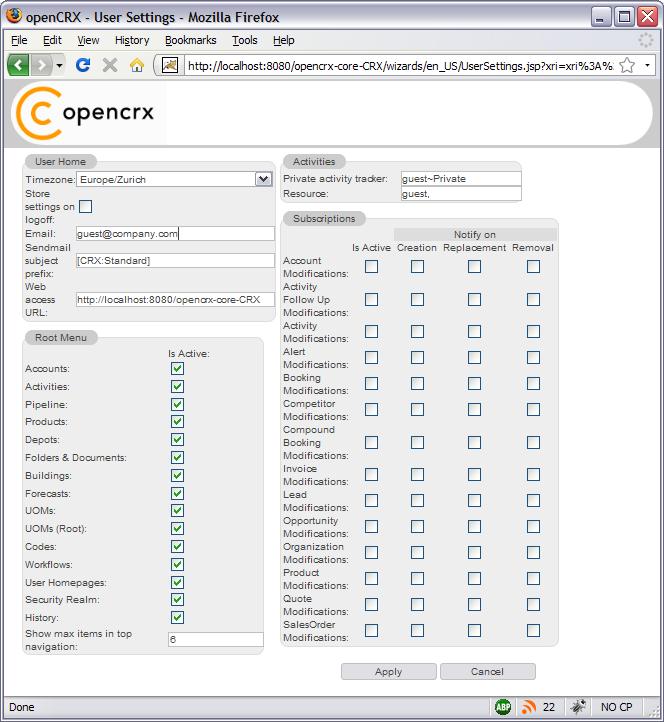Open the View menu
664x722 pixels.
coord(88,41)
